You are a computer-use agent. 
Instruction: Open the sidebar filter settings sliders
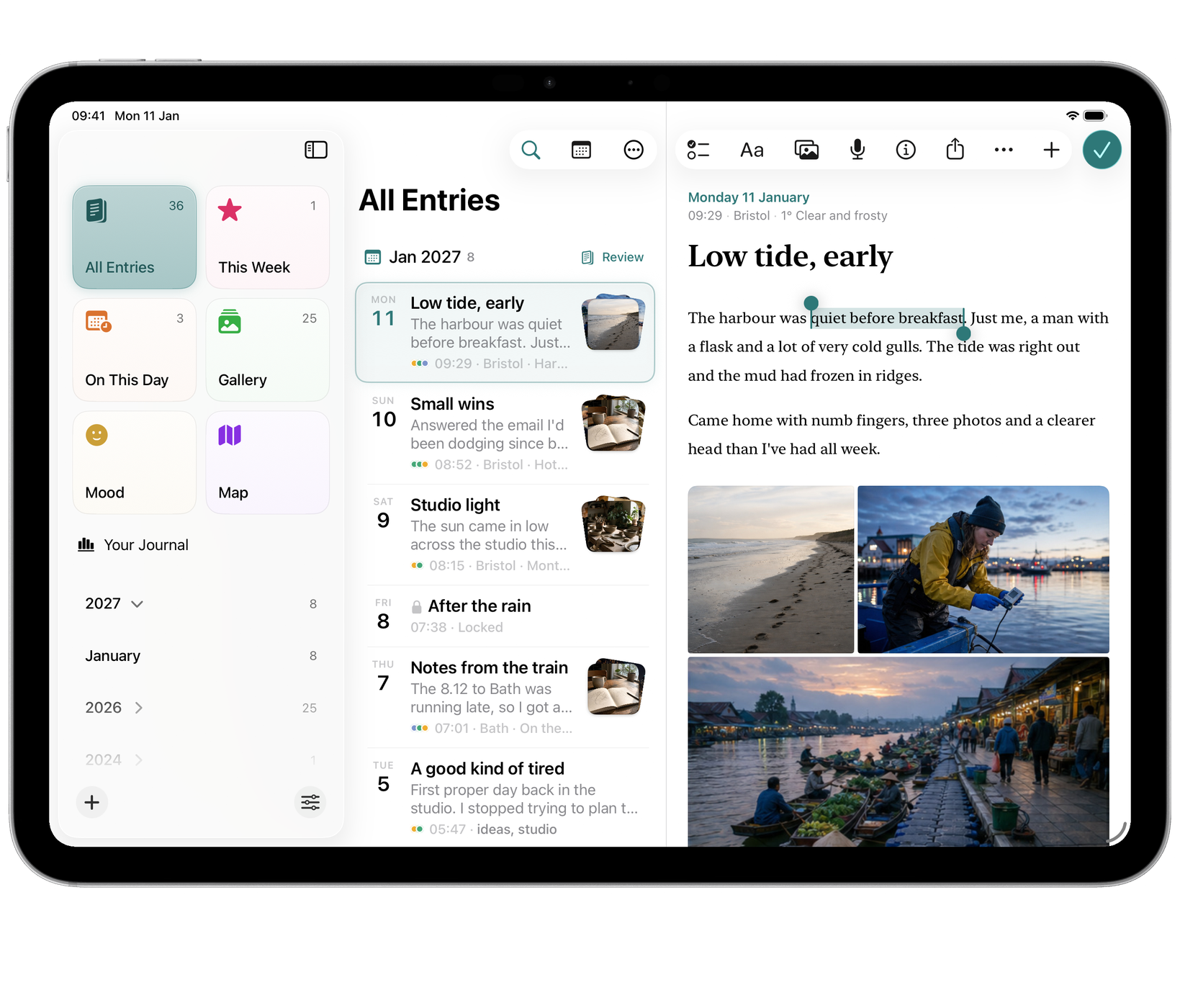pyautogui.click(x=310, y=802)
